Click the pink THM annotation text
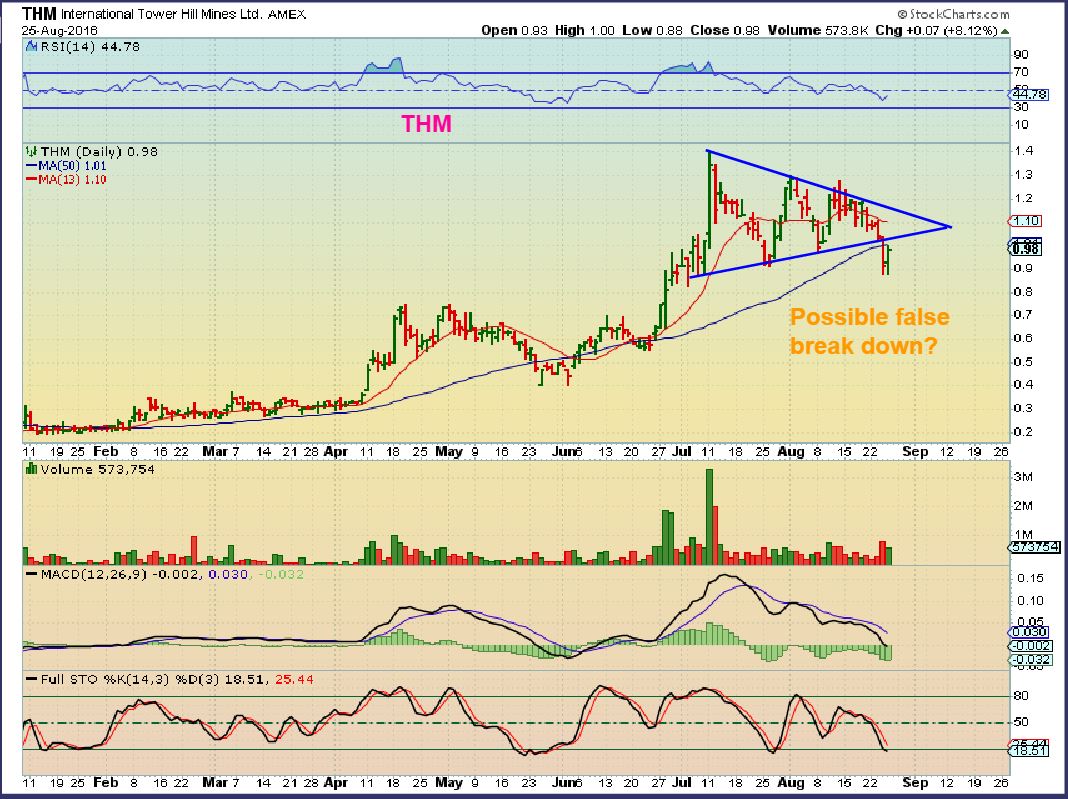The height and width of the screenshot is (799, 1068). (426, 123)
